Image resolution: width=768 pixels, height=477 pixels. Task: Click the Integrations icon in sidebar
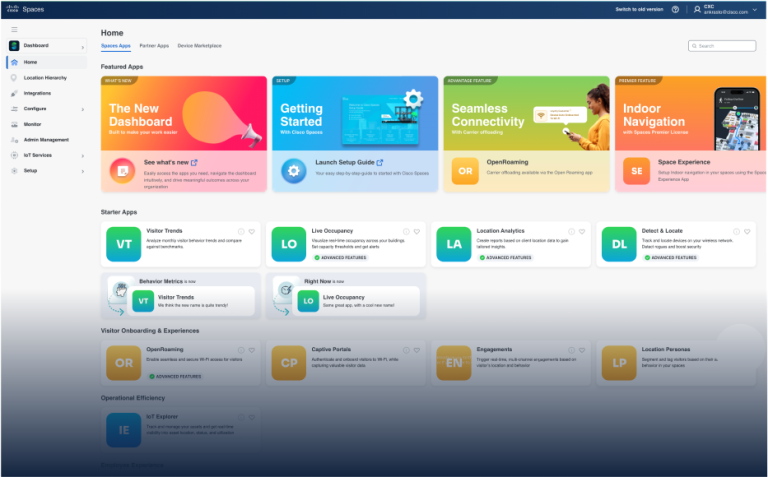pyautogui.click(x=14, y=93)
